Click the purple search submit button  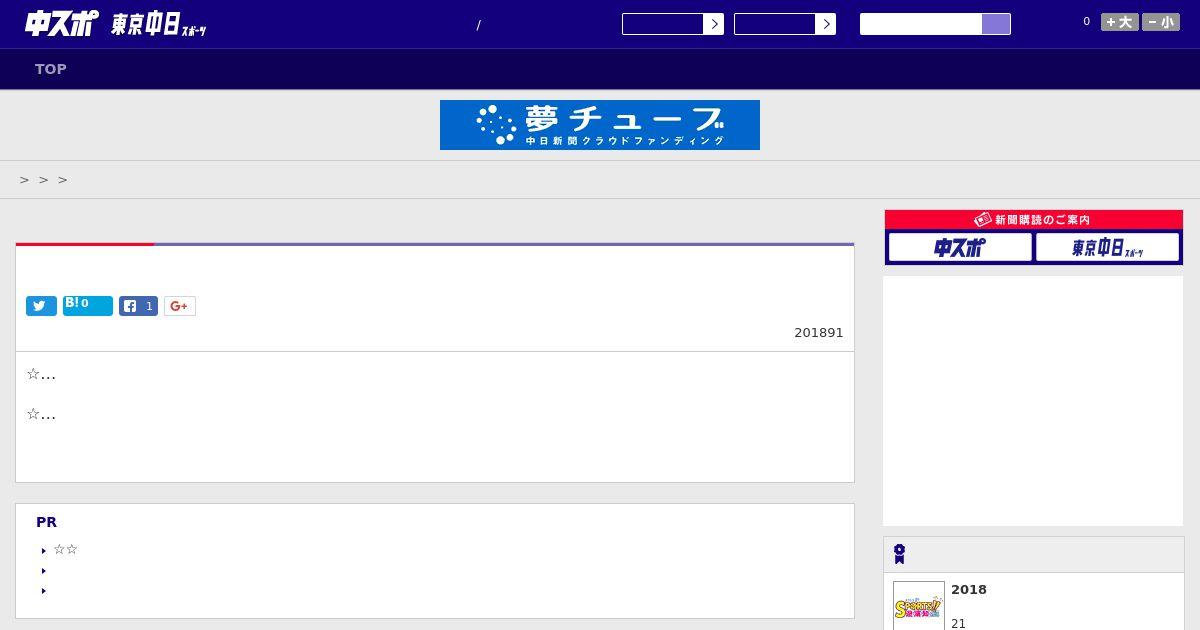996,24
